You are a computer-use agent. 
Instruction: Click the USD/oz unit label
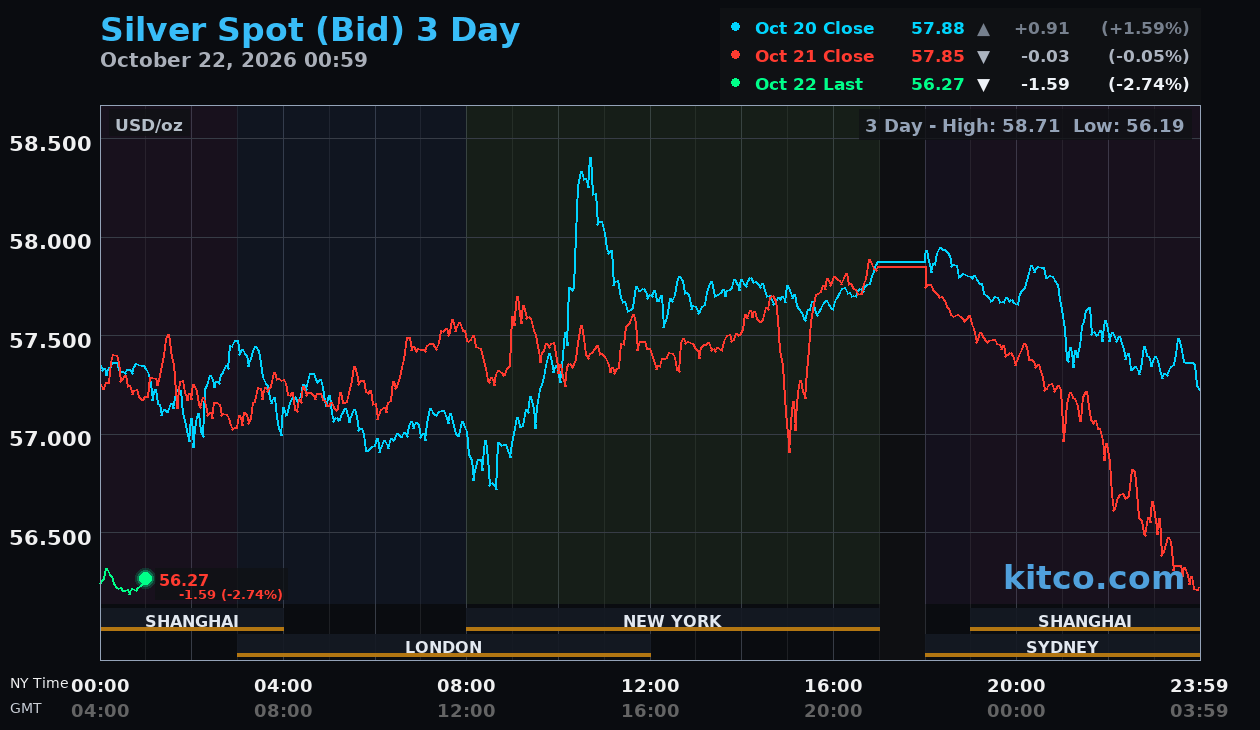[x=148, y=126]
